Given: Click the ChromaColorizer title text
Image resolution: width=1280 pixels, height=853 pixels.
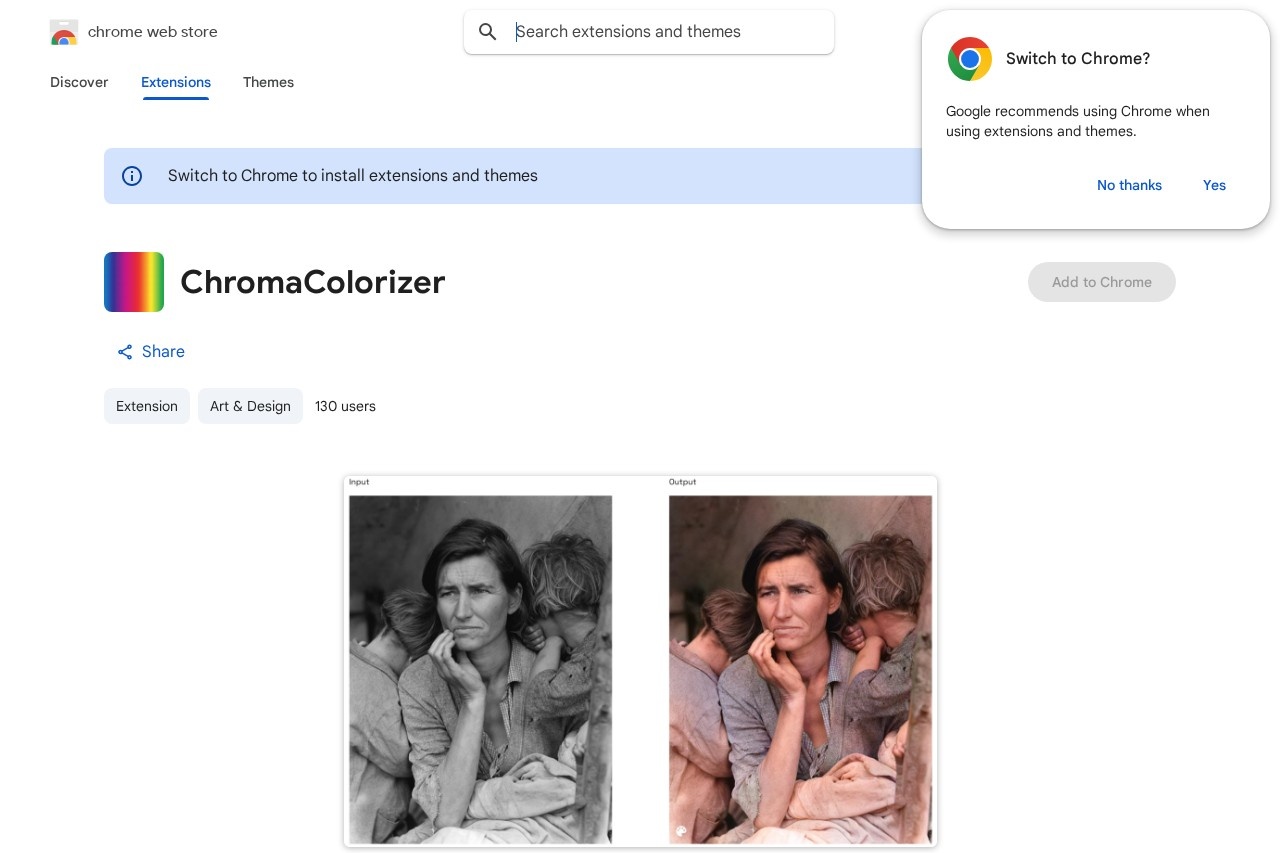Looking at the screenshot, I should pyautogui.click(x=313, y=282).
